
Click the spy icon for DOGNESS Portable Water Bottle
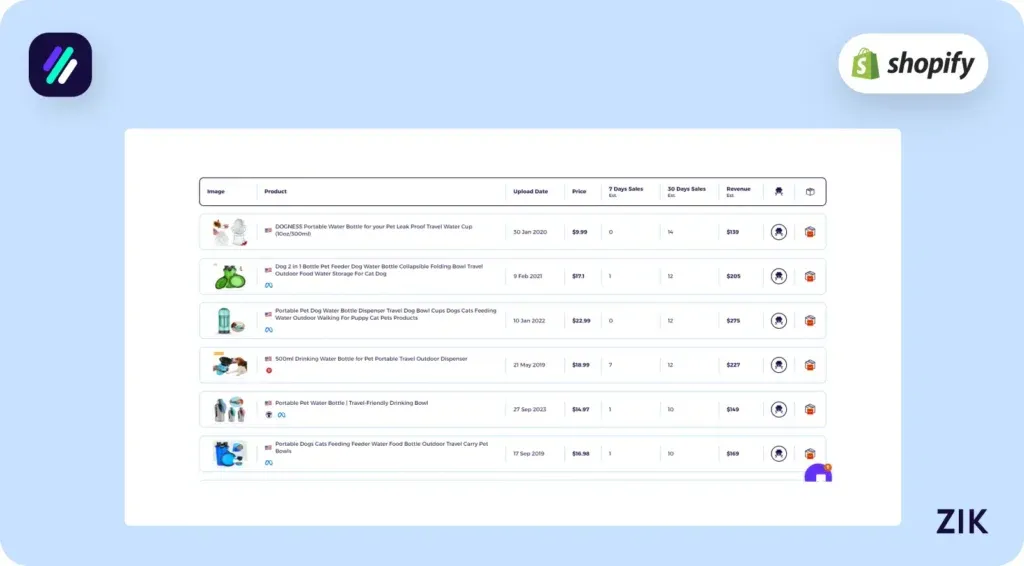(x=778, y=232)
